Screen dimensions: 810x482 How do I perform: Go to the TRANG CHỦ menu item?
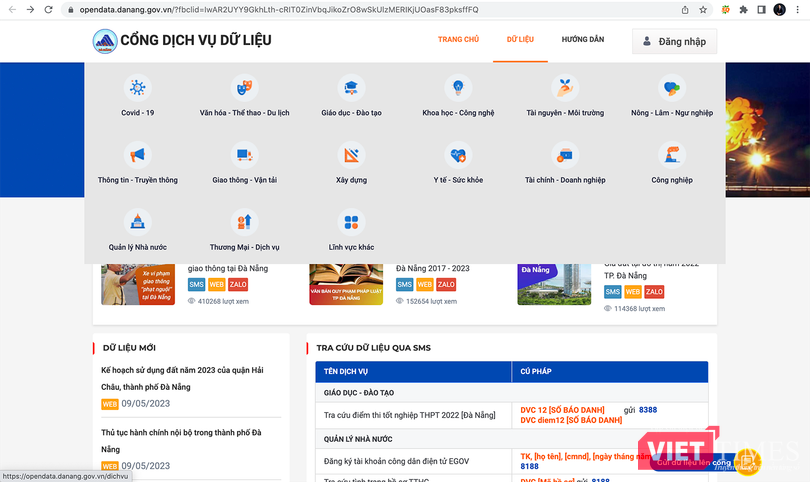459,40
